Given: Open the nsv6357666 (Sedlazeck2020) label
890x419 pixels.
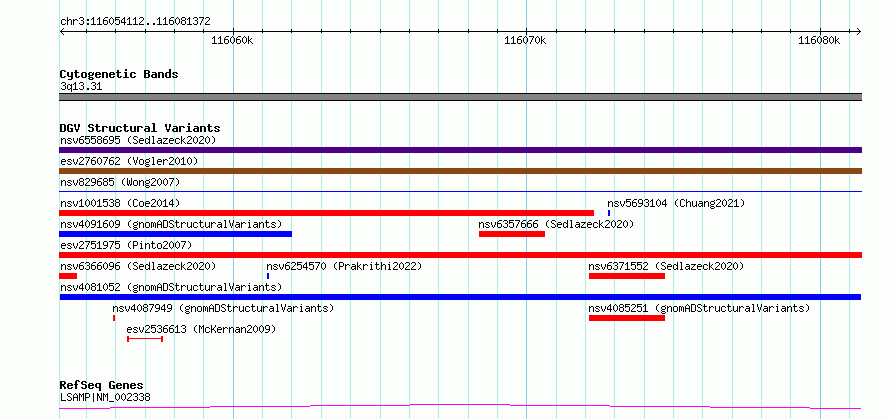Looking at the screenshot, I should pyautogui.click(x=556, y=224).
